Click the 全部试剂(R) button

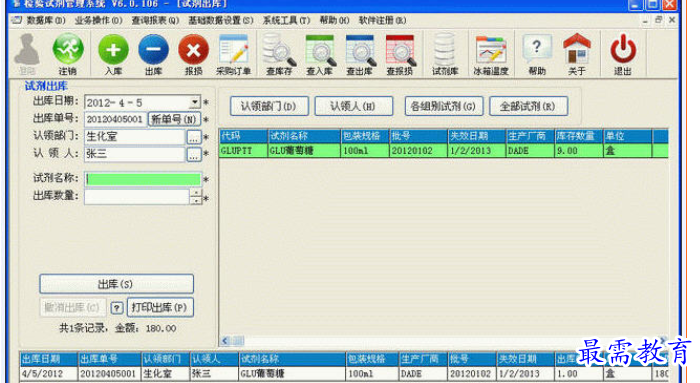tap(528, 106)
